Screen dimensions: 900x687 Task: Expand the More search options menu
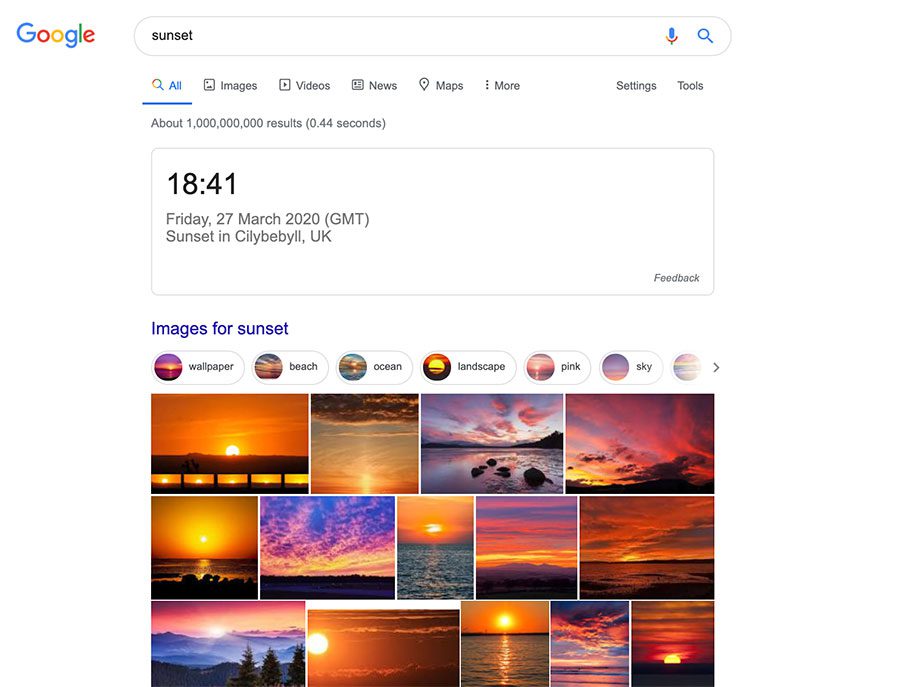(x=502, y=86)
